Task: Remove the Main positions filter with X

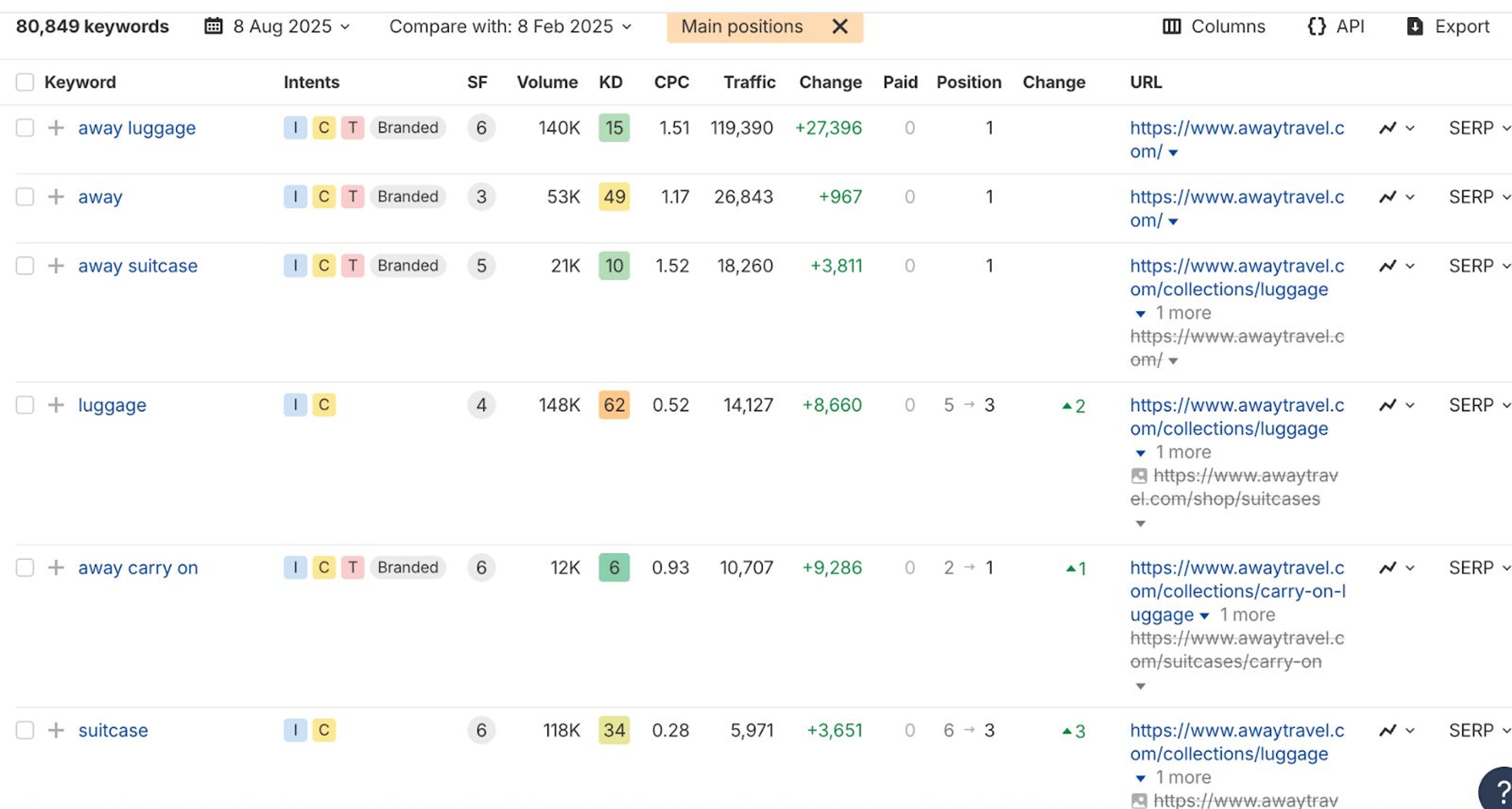Action: pos(840,26)
